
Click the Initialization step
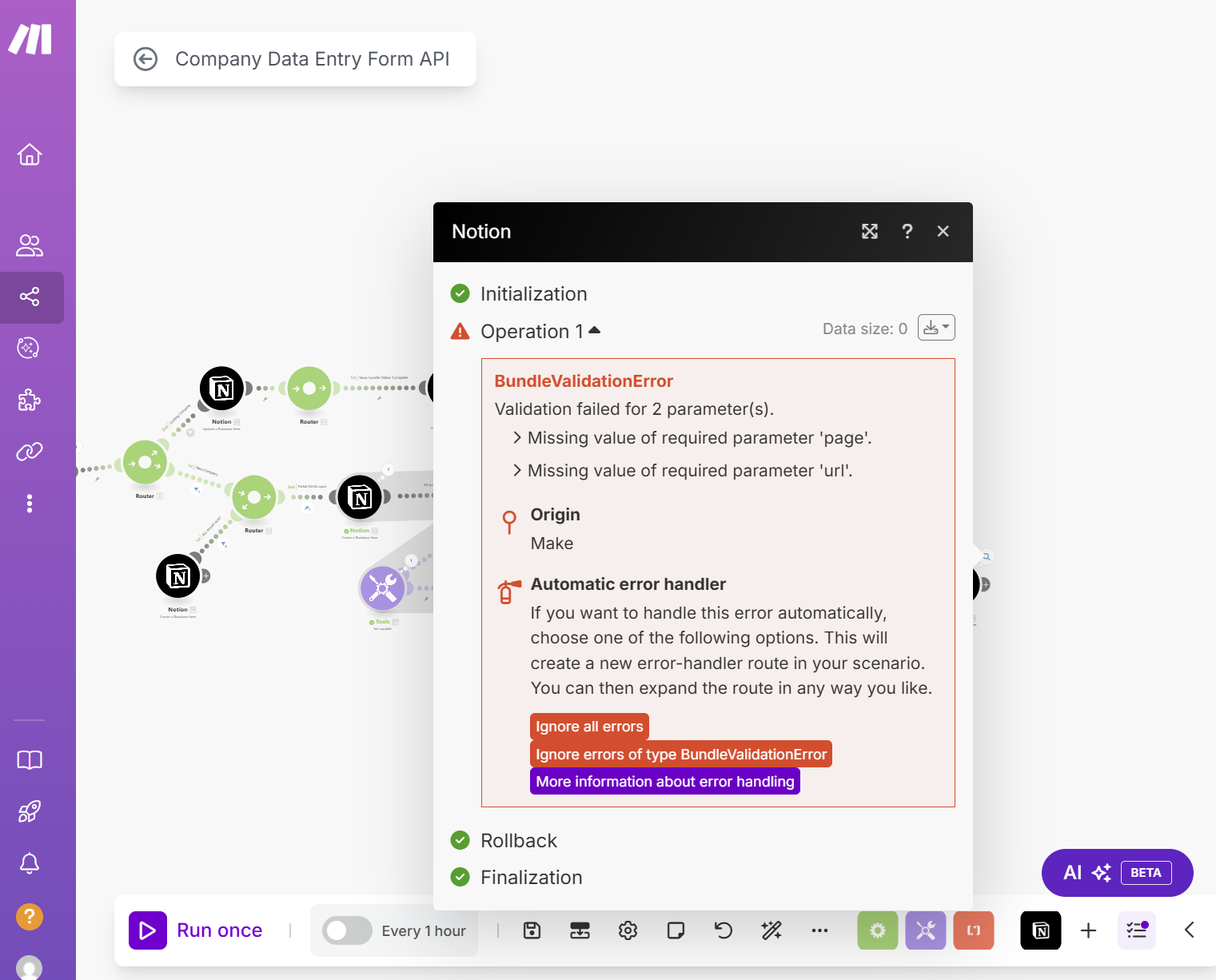click(x=533, y=294)
